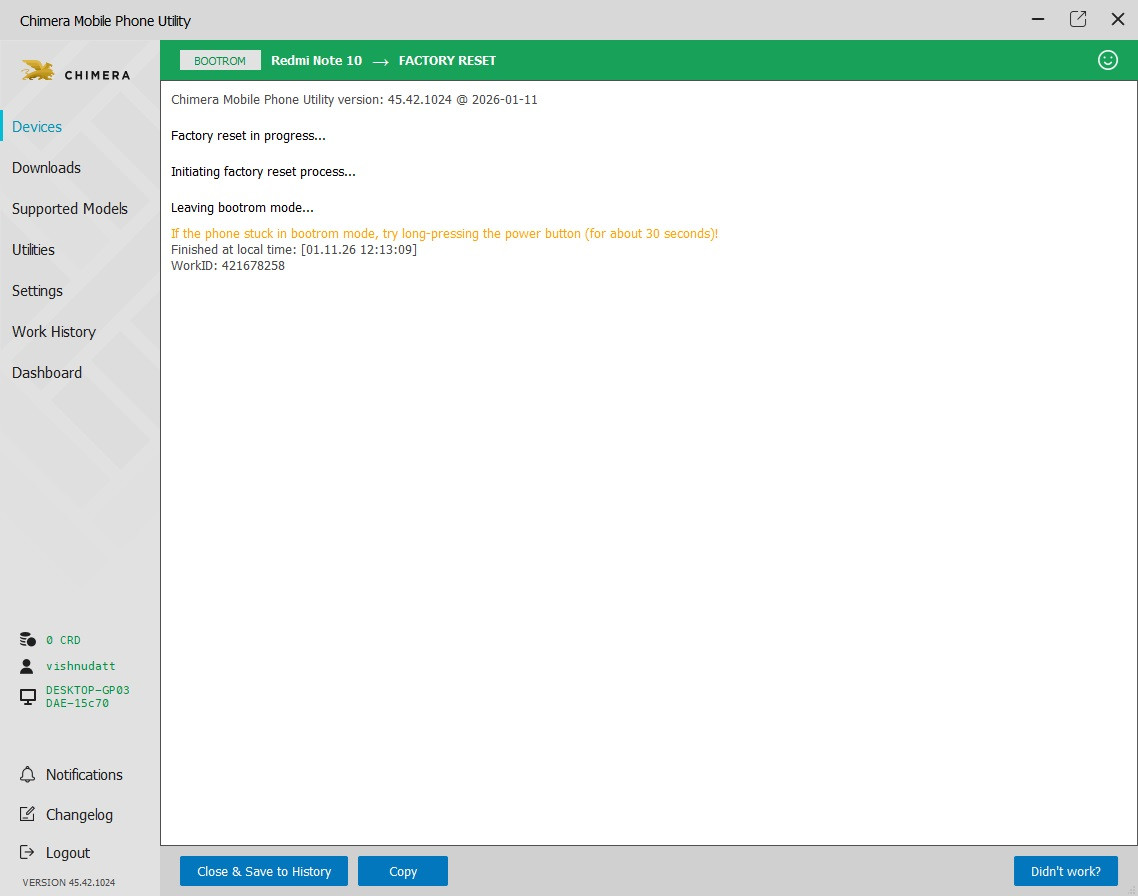Image resolution: width=1138 pixels, height=896 pixels.
Task: Open the Devices section
Action: pyautogui.click(x=37, y=126)
